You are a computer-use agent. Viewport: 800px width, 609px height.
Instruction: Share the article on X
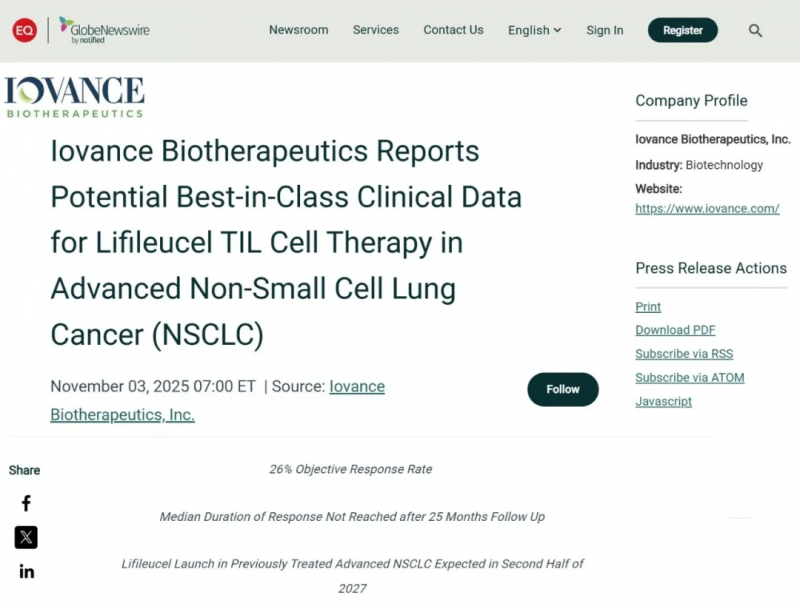(x=25, y=537)
